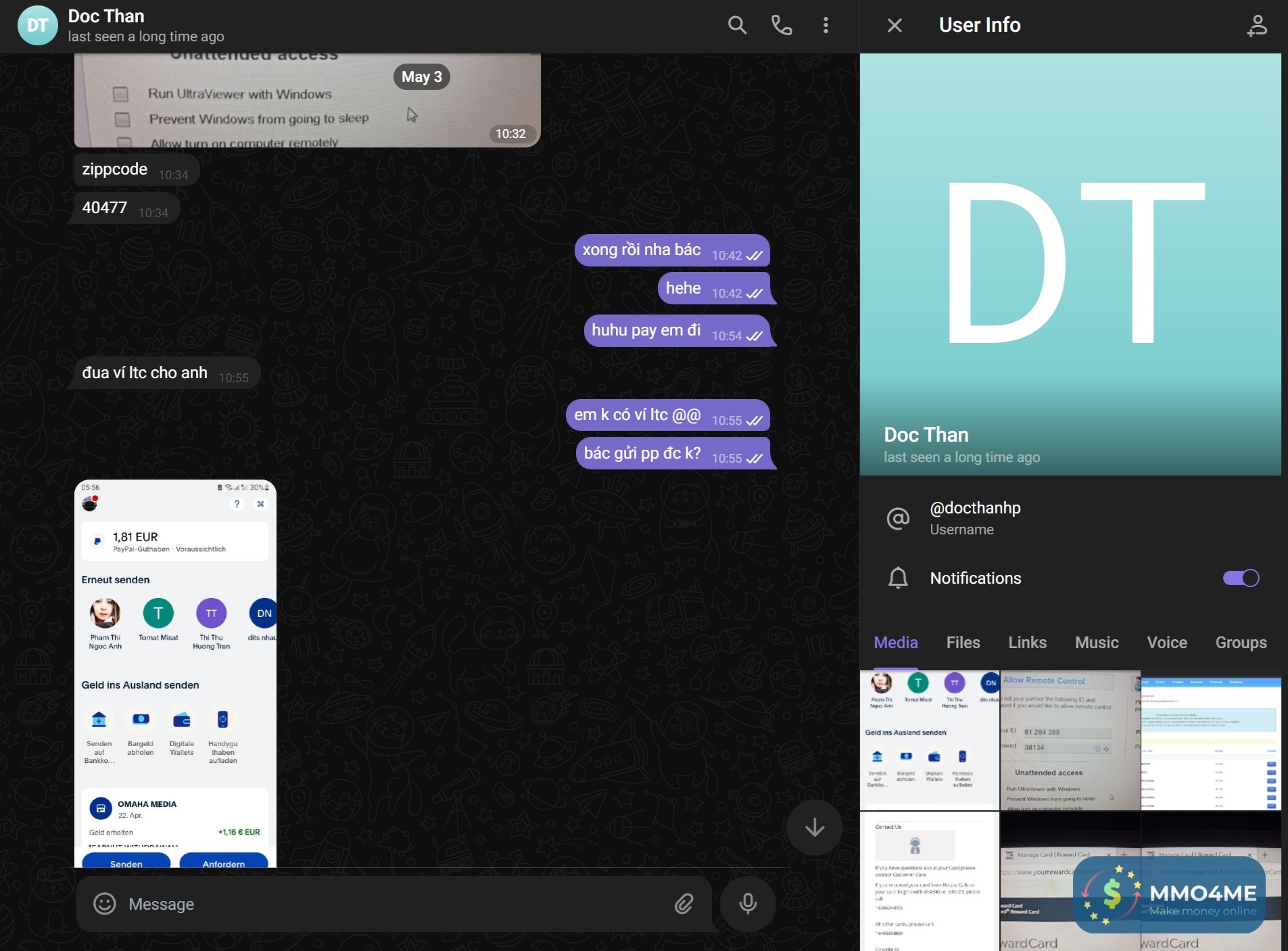Open the chat's three-dot more menu
Image resolution: width=1288 pixels, height=951 pixels.
pyautogui.click(x=826, y=26)
